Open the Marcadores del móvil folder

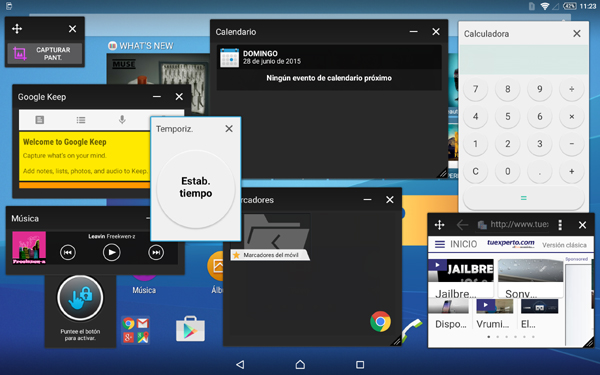point(270,237)
